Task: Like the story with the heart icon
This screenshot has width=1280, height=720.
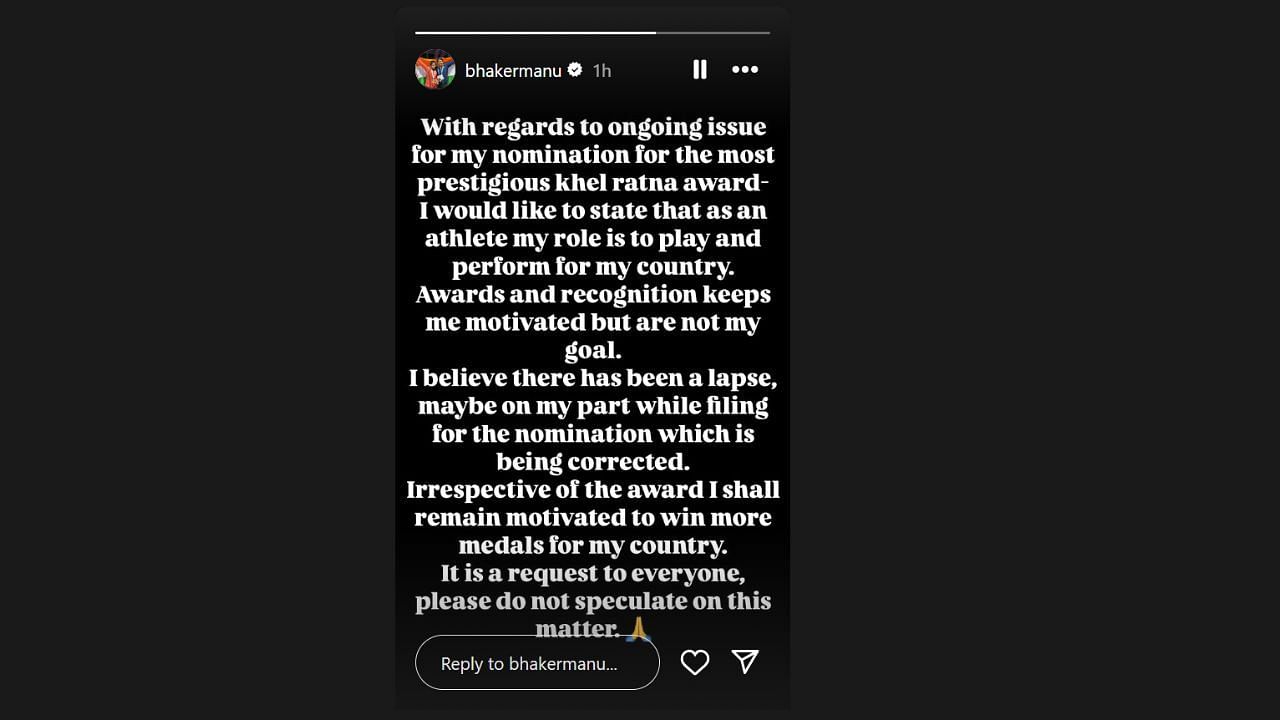Action: [694, 662]
